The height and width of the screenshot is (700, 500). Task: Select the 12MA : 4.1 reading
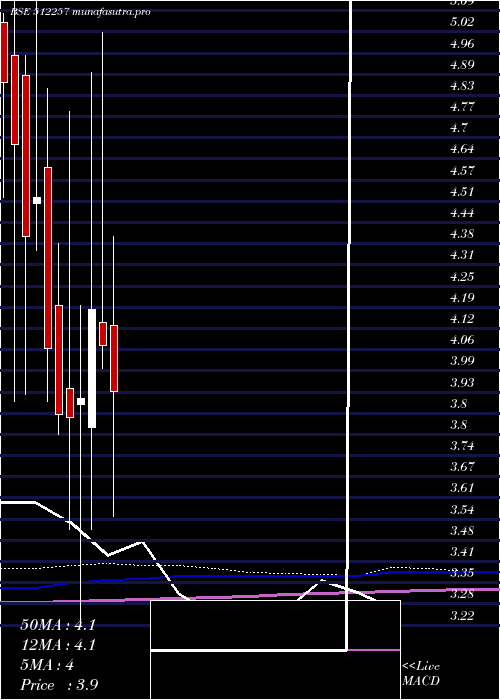coord(58,645)
